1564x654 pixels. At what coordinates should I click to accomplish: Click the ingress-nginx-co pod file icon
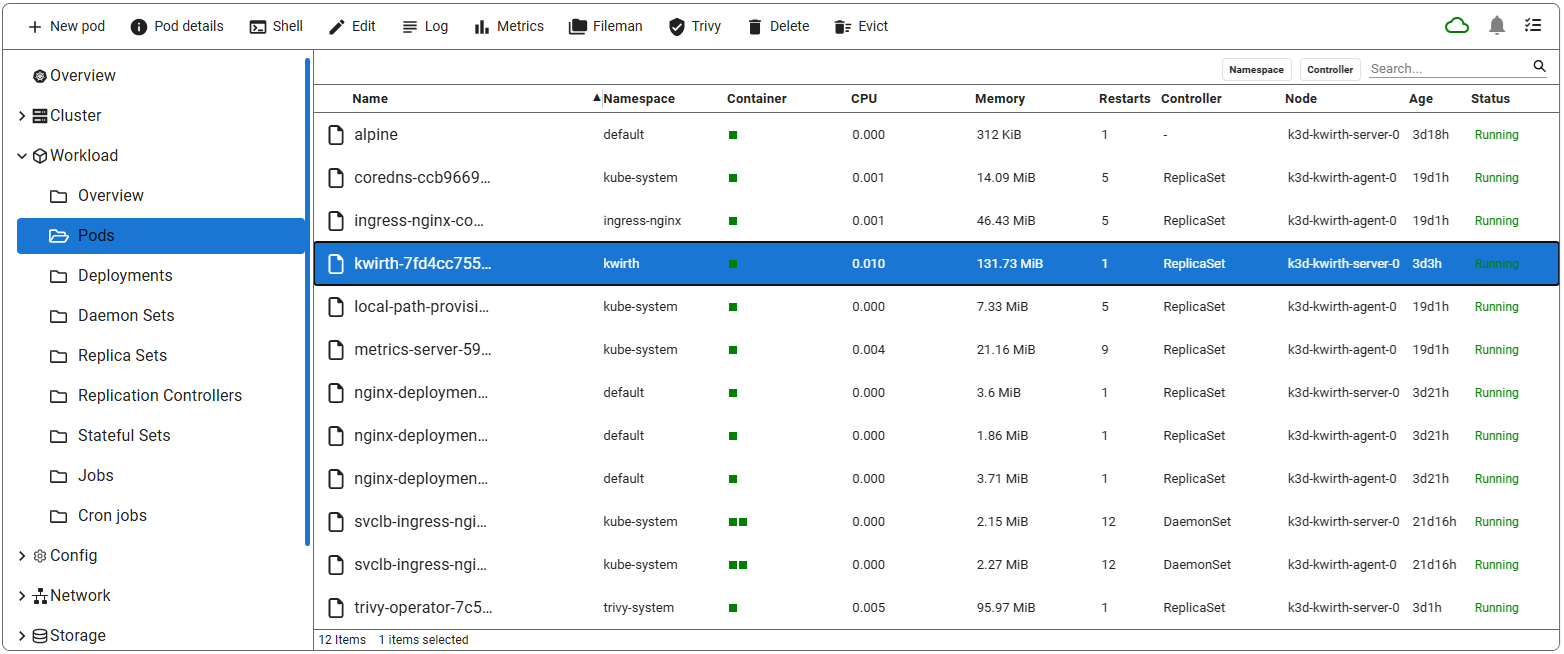point(336,221)
